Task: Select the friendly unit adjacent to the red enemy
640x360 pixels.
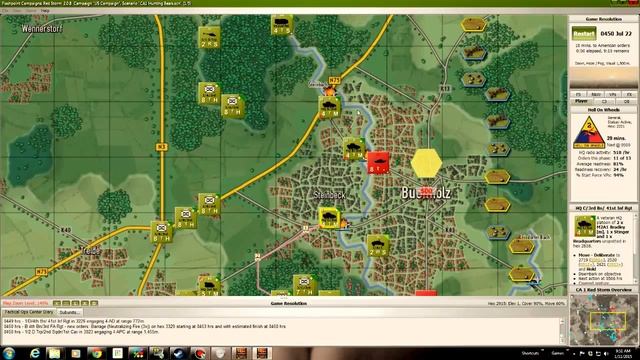Action: pyautogui.click(x=353, y=149)
